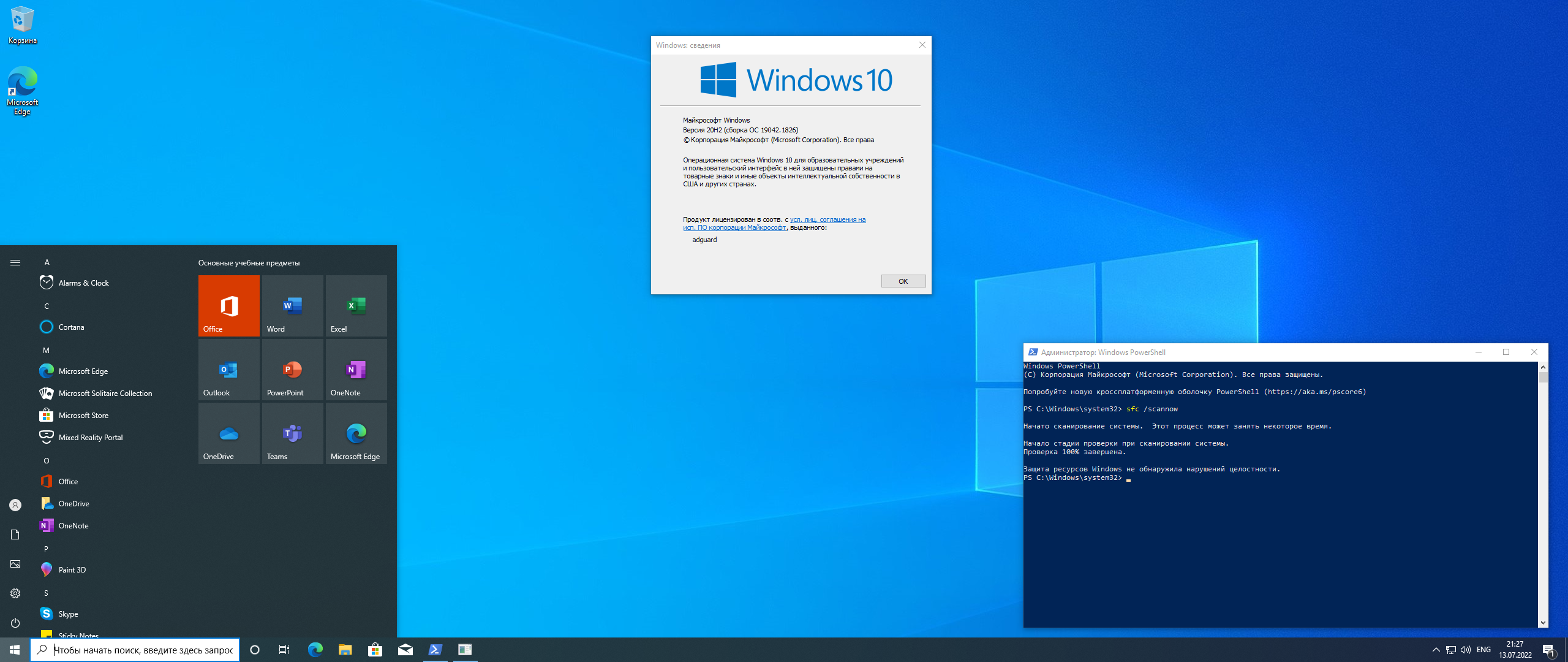Switch the ENG input language
This screenshot has width=1568, height=662.
[x=1483, y=650]
